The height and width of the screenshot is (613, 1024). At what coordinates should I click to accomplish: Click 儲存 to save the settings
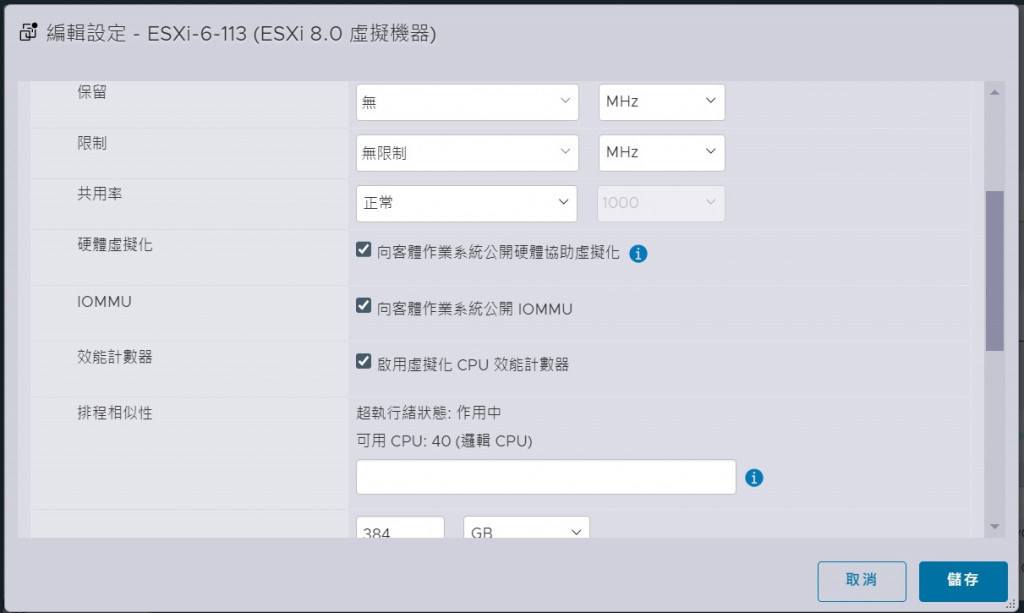(x=963, y=581)
